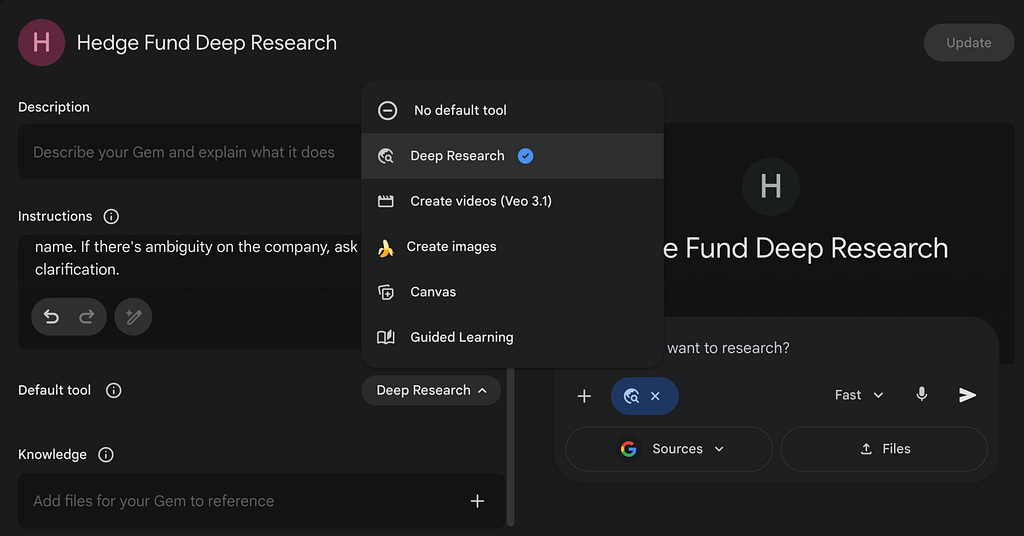Click the Instructions label

(55, 216)
